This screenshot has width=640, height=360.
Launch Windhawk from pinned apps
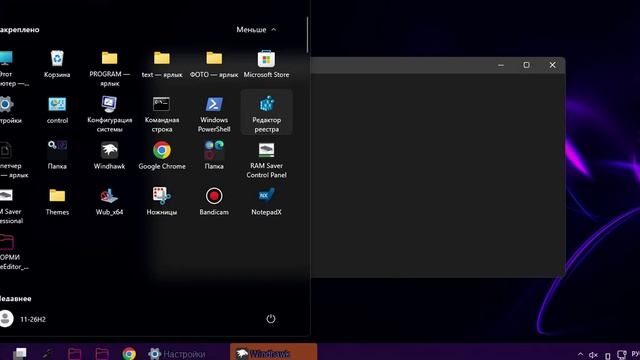(x=109, y=156)
